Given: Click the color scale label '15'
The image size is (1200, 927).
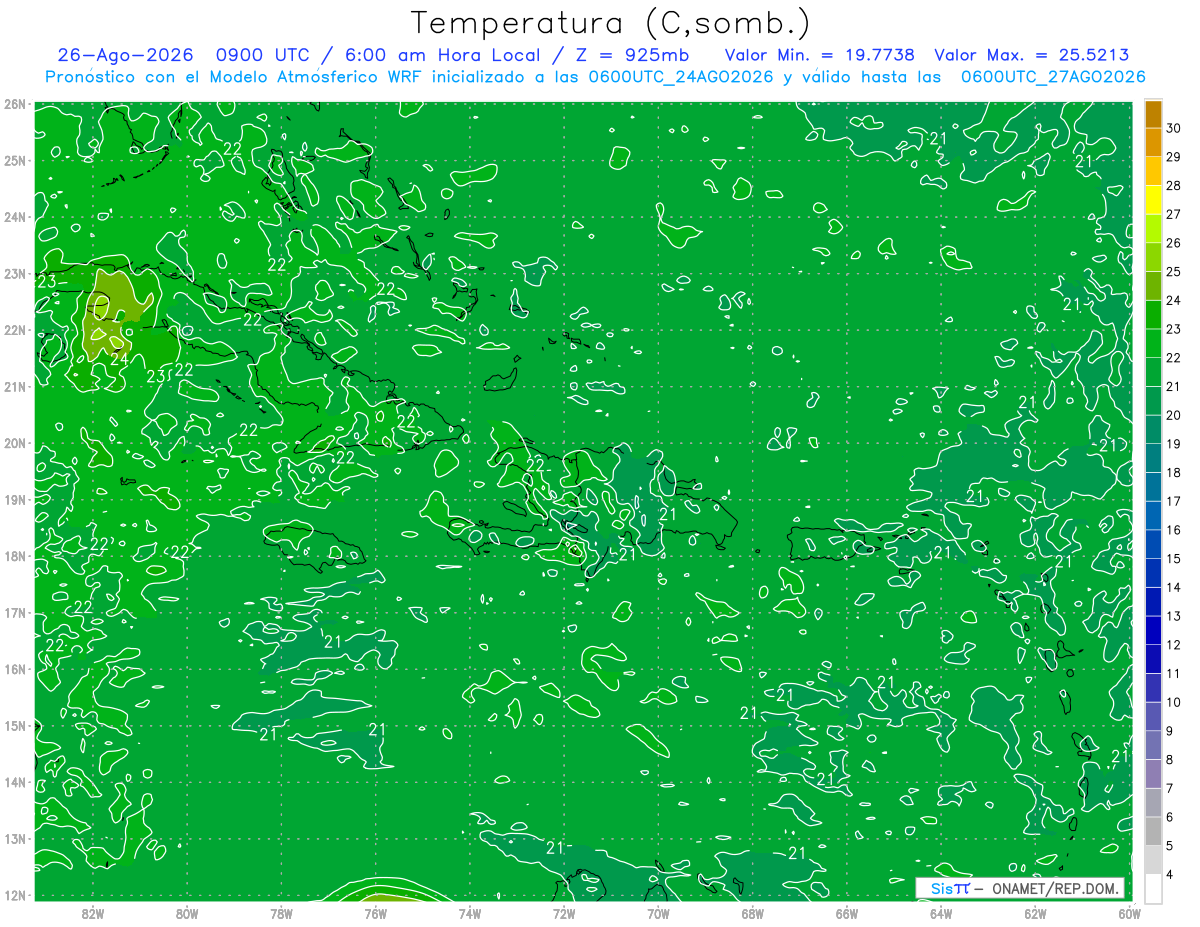Looking at the screenshot, I should tap(1174, 559).
